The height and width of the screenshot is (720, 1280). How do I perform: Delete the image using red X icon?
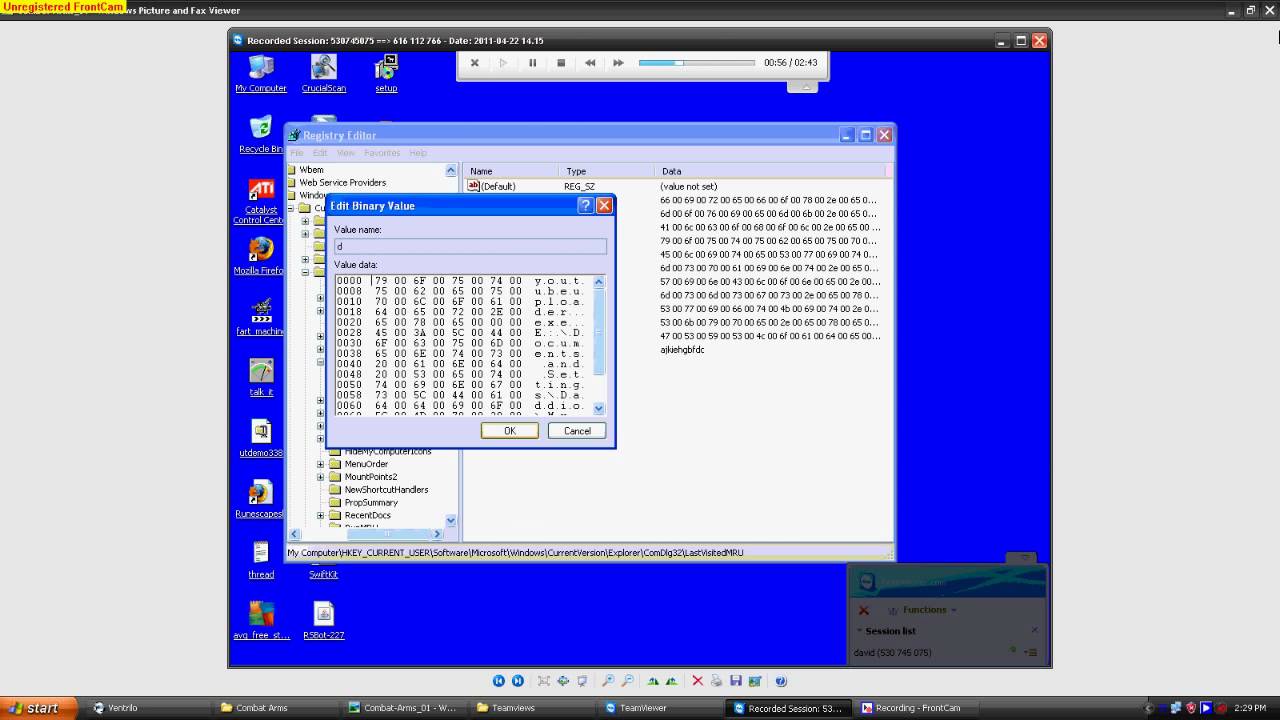[x=698, y=681]
